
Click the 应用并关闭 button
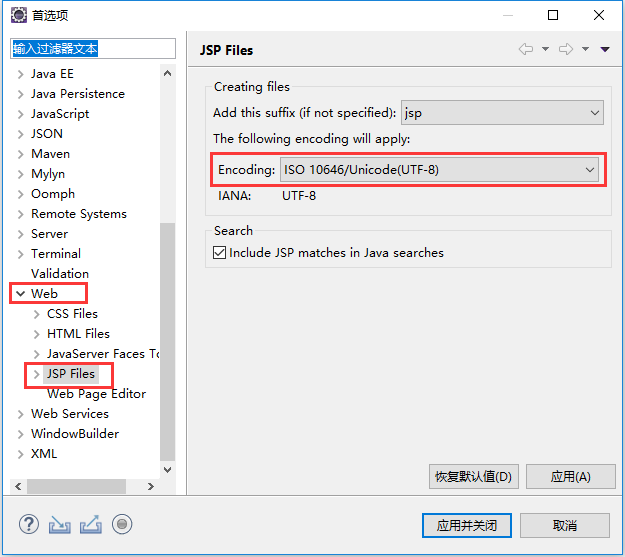[x=467, y=526]
